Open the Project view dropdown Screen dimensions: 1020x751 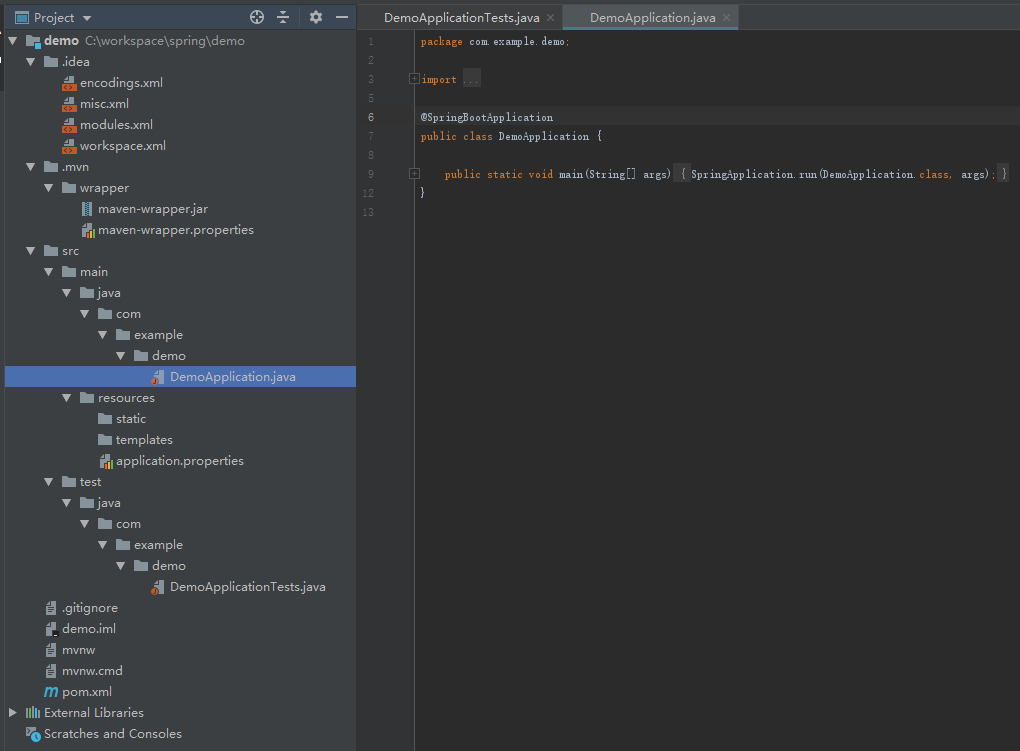(x=86, y=18)
